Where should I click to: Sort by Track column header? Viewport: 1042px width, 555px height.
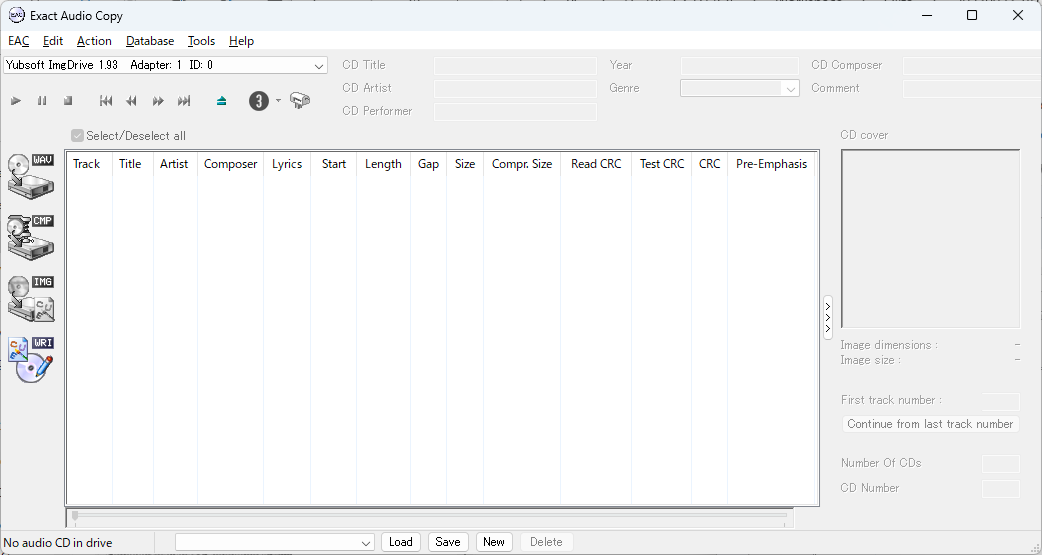coord(89,164)
